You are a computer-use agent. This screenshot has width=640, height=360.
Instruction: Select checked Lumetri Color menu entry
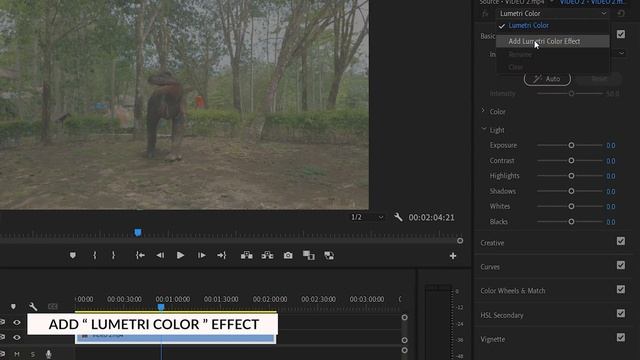[553, 26]
